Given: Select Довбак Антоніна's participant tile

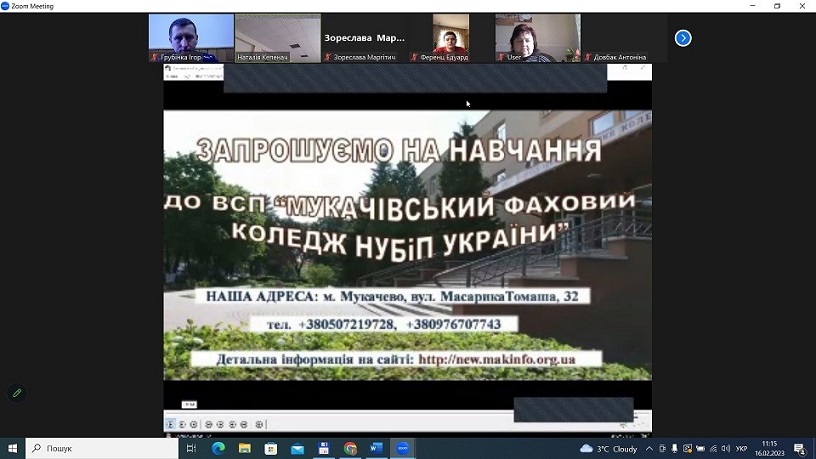Looking at the screenshot, I should [624, 38].
